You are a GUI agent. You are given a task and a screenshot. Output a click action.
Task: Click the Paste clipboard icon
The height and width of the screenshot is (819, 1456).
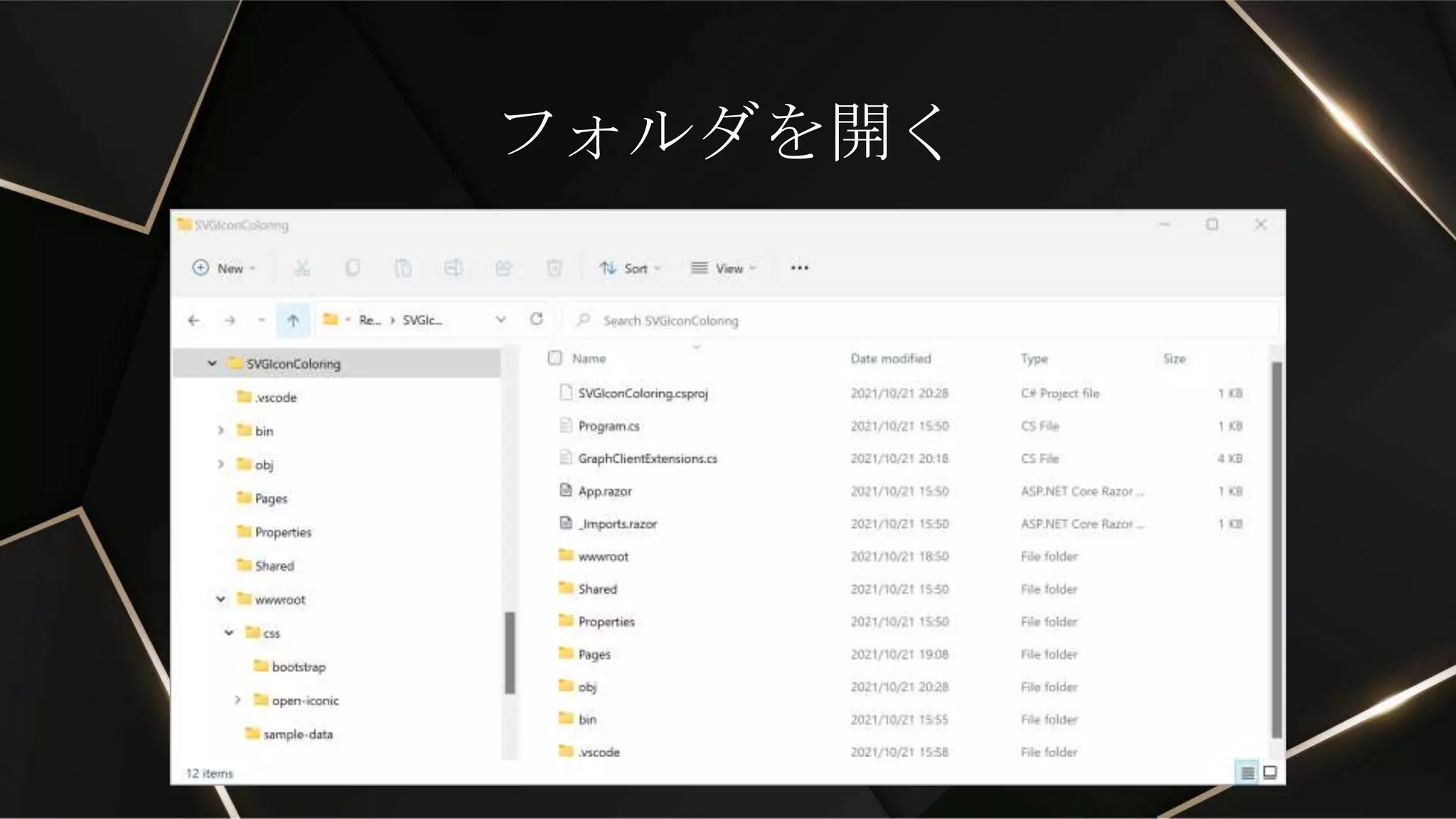(x=403, y=268)
